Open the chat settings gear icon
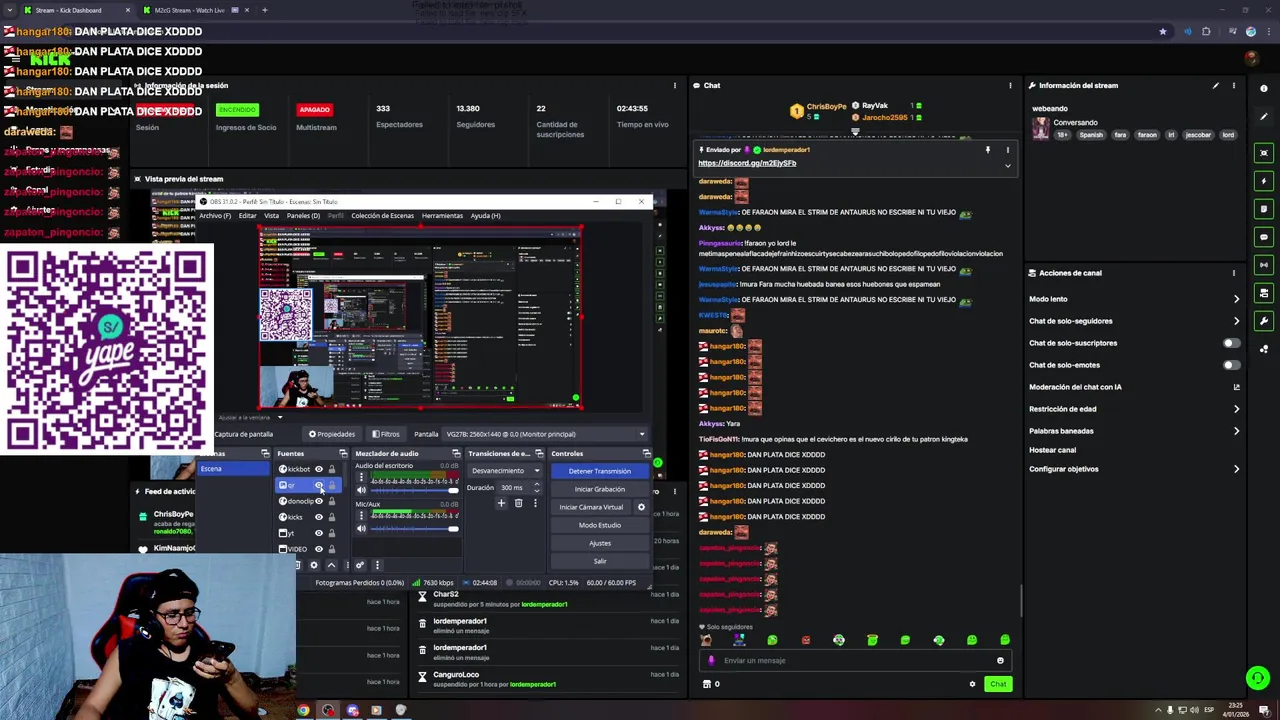 [972, 684]
